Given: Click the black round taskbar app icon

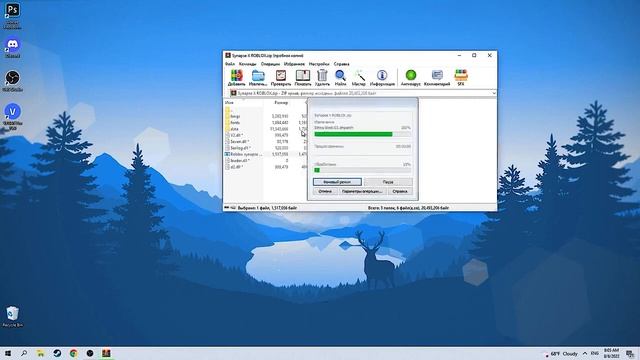Looking at the screenshot, I should pyautogui.click(x=90, y=353).
